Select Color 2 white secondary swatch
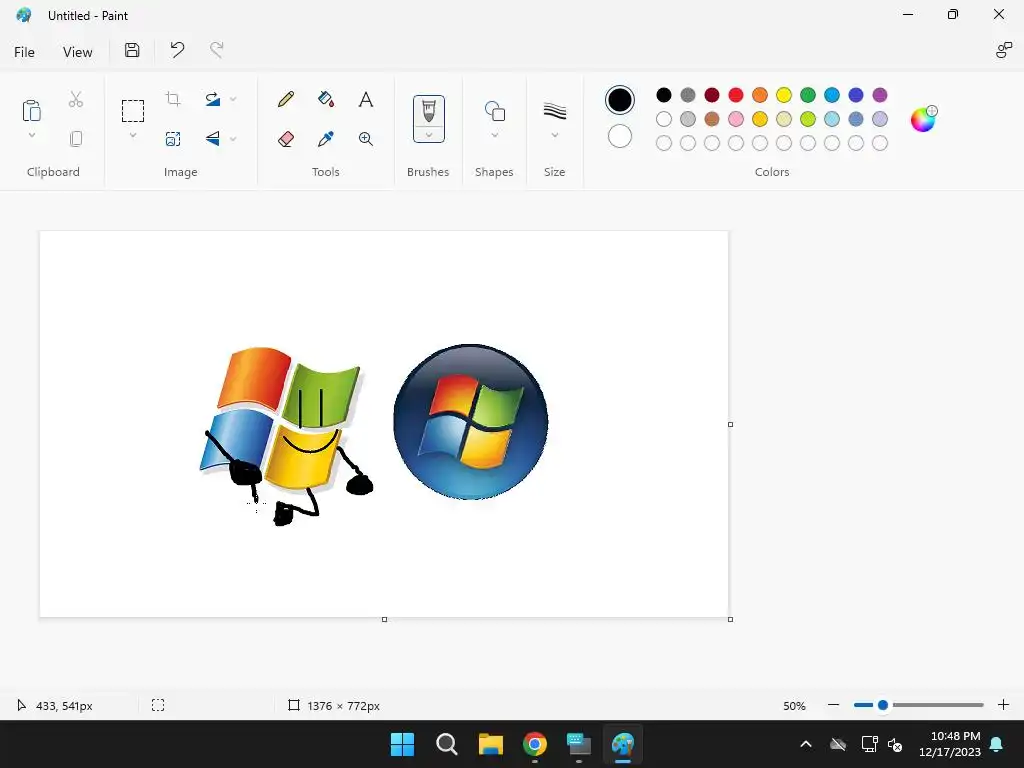The image size is (1024, 768). pos(619,136)
